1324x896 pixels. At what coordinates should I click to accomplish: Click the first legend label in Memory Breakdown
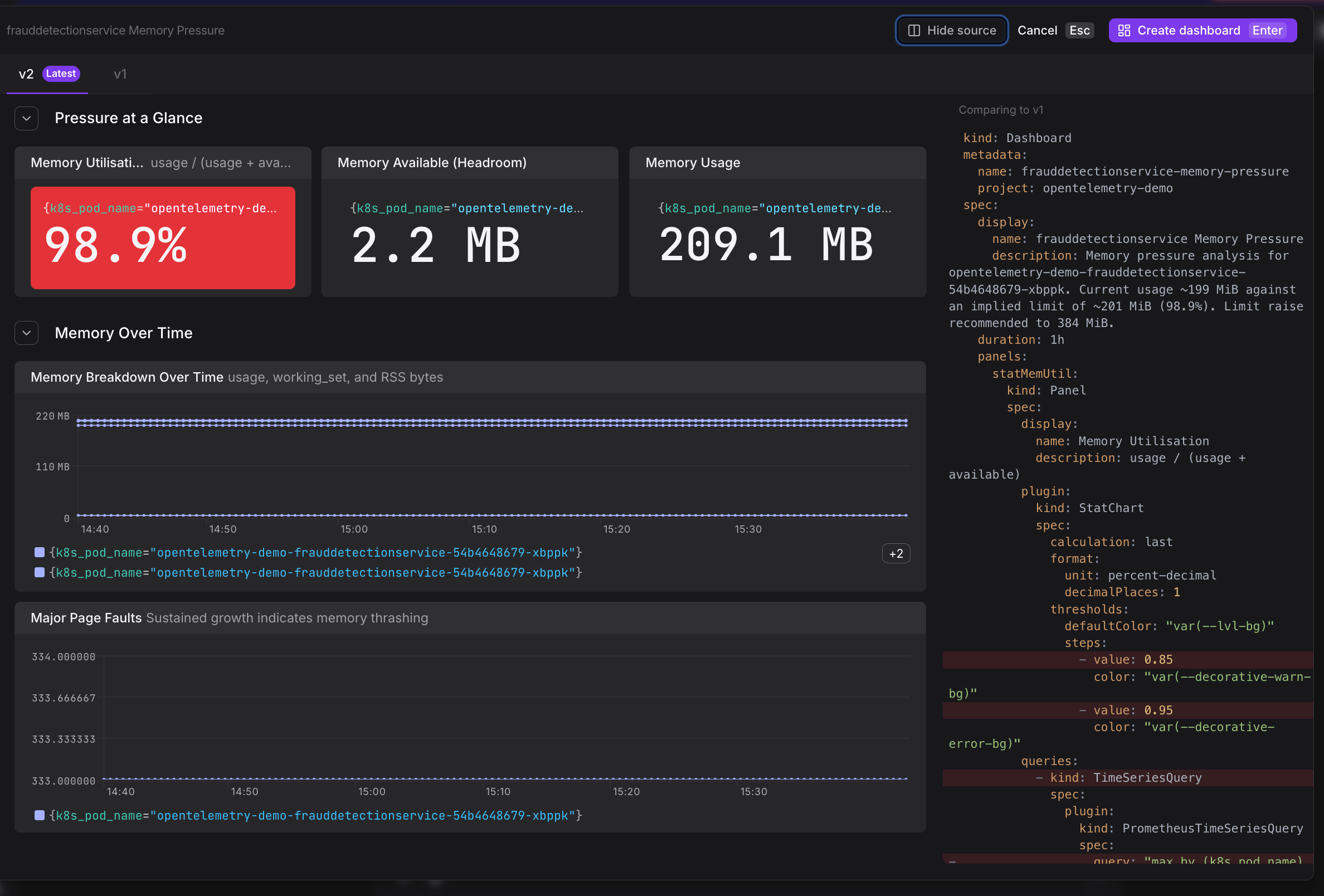pyautogui.click(x=315, y=552)
